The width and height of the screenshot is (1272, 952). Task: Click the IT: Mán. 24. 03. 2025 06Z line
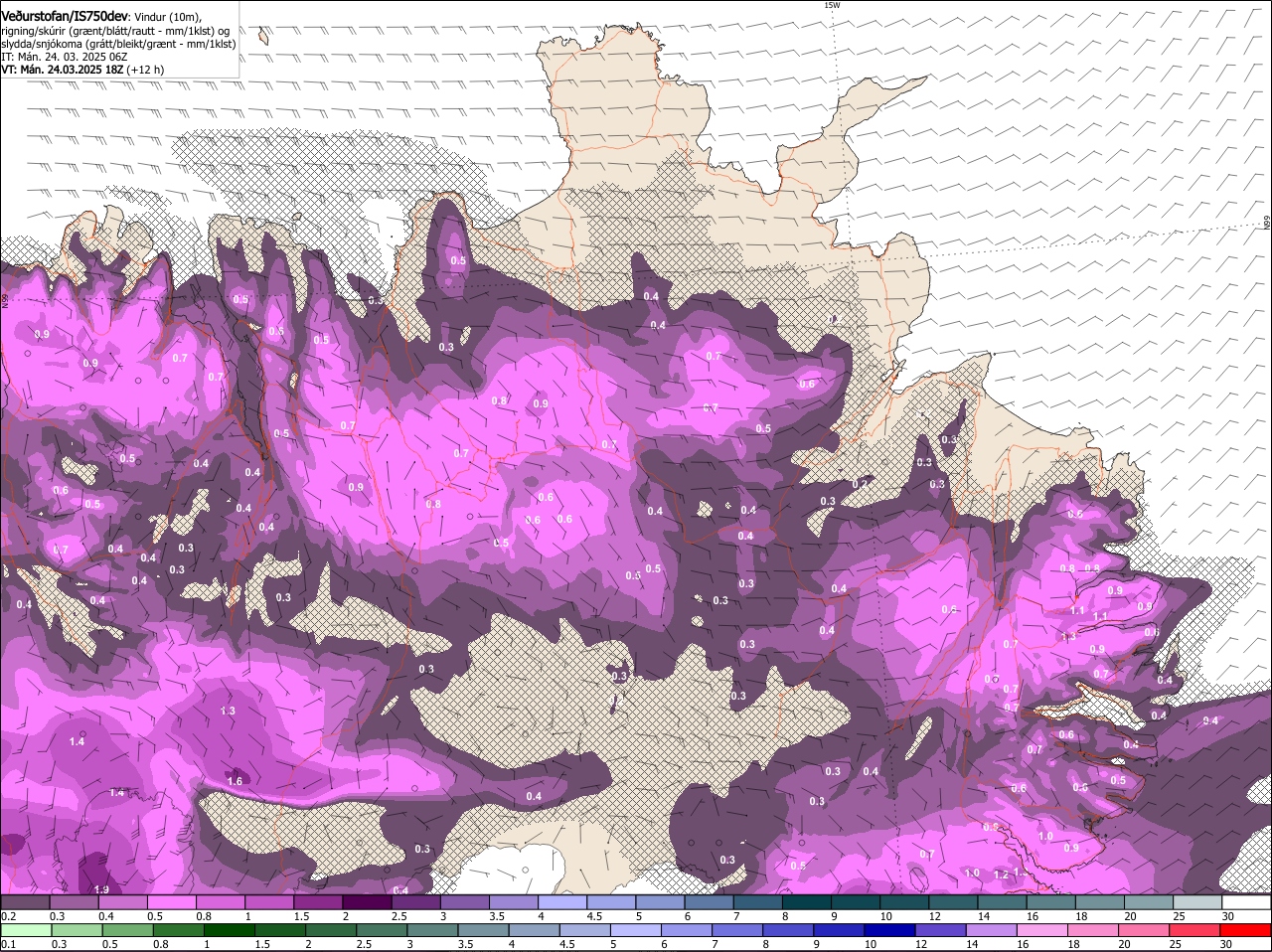(65, 57)
